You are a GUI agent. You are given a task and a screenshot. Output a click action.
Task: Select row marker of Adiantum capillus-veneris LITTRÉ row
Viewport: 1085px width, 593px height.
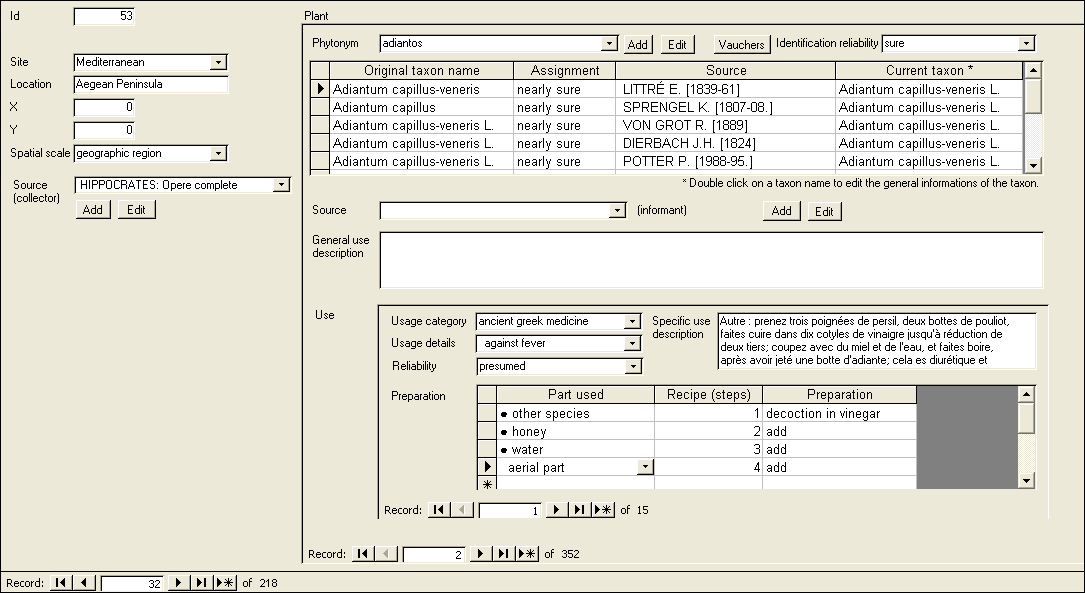(320, 89)
